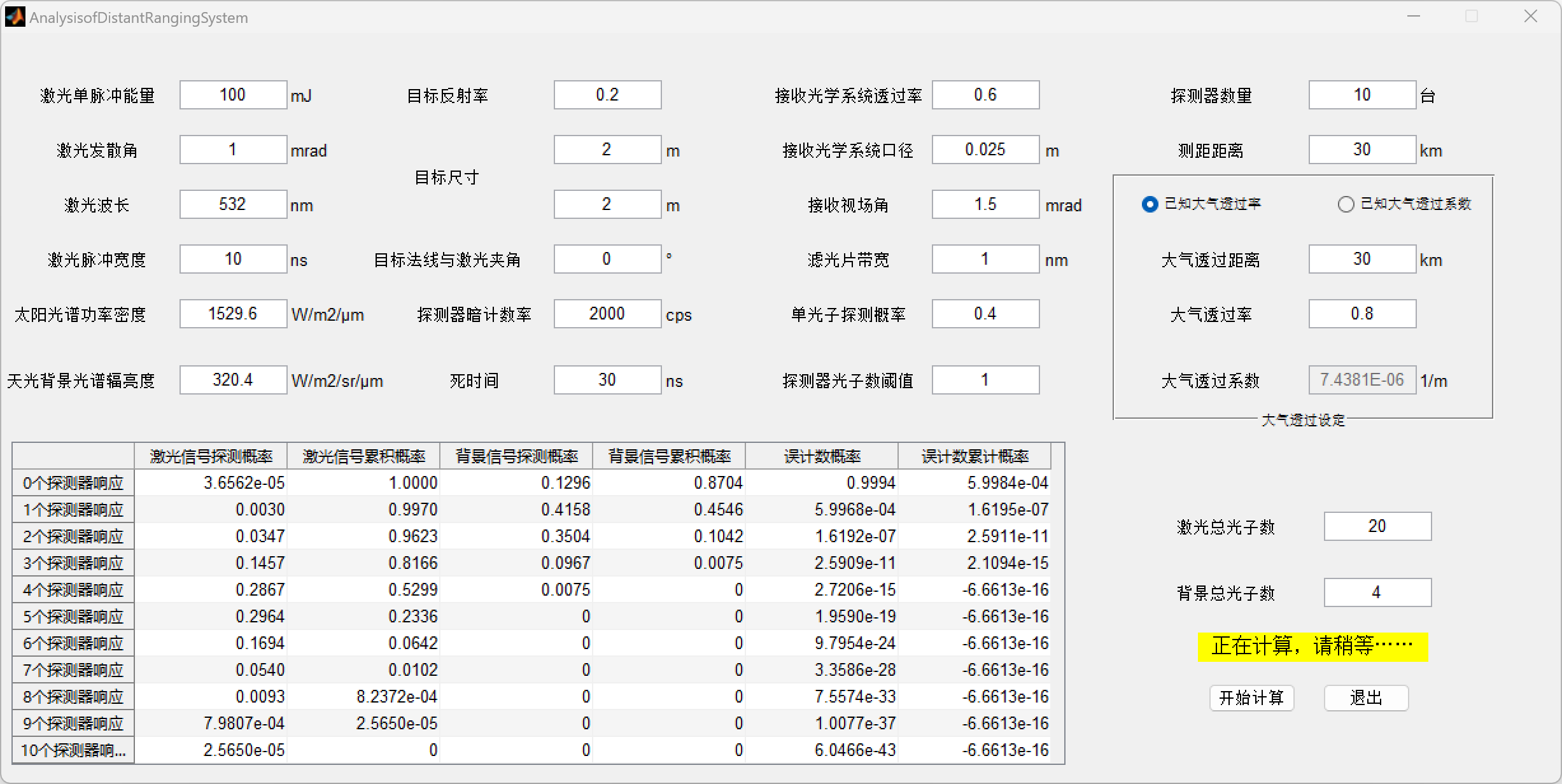The width and height of the screenshot is (1562, 784).
Task: Click table cell 0.8704
Action: [669, 483]
